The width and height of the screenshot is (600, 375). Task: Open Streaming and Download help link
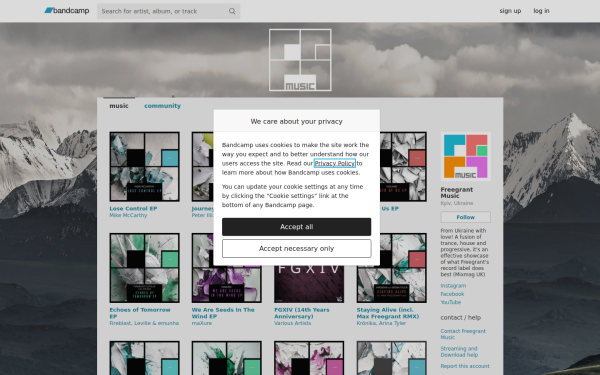[x=459, y=352]
